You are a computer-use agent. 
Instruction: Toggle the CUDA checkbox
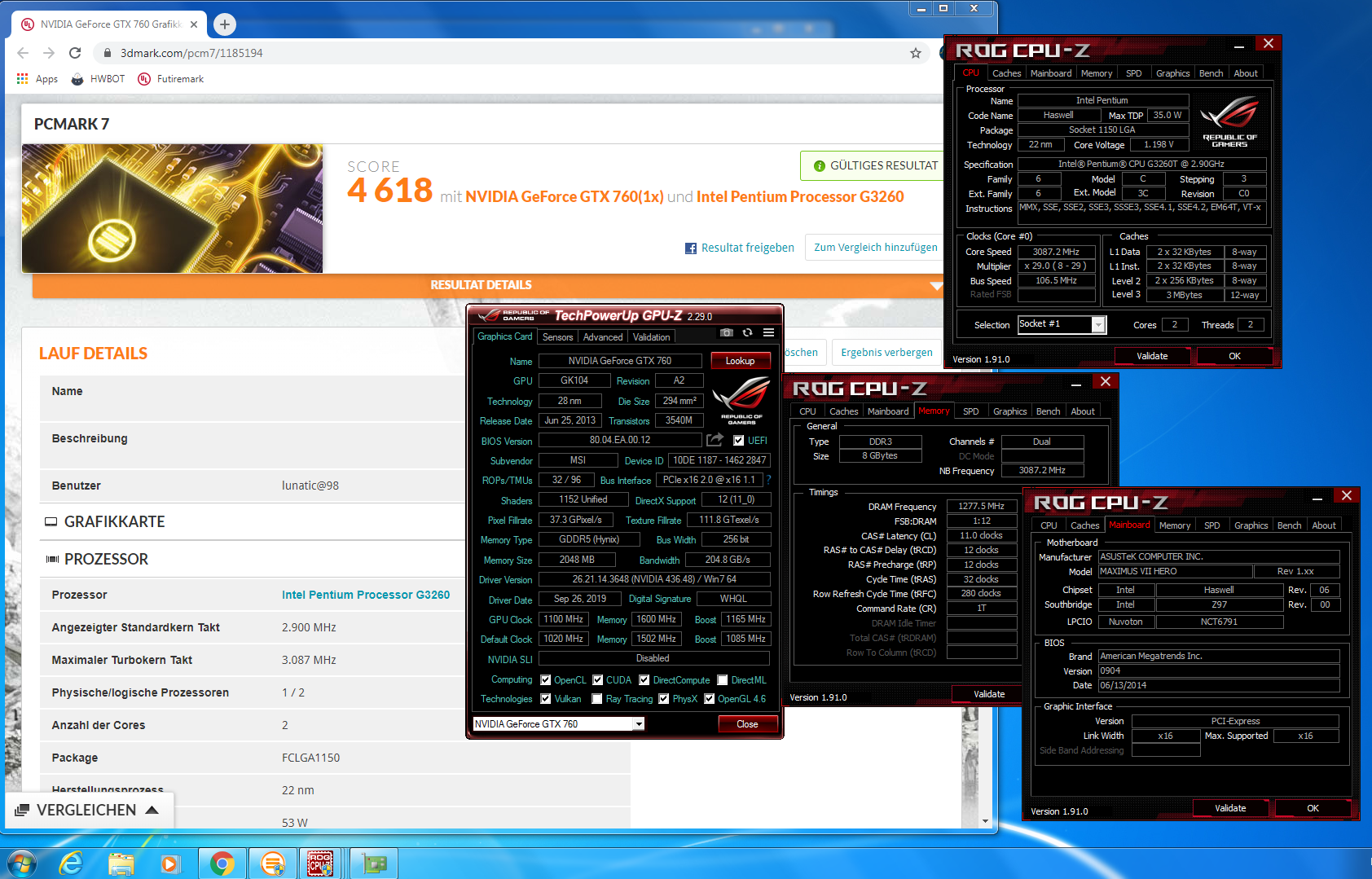tap(598, 680)
